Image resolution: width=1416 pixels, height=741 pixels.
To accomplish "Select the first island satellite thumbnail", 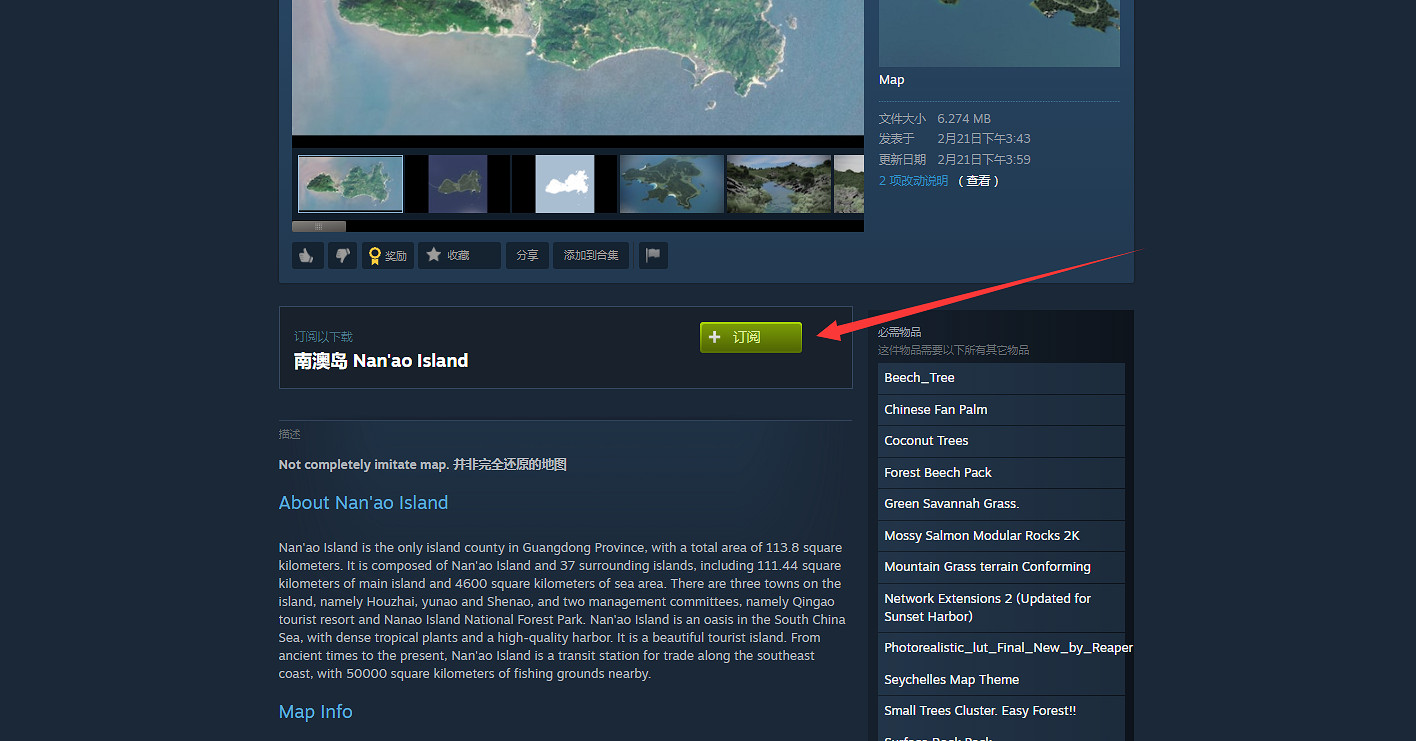I will [x=350, y=184].
